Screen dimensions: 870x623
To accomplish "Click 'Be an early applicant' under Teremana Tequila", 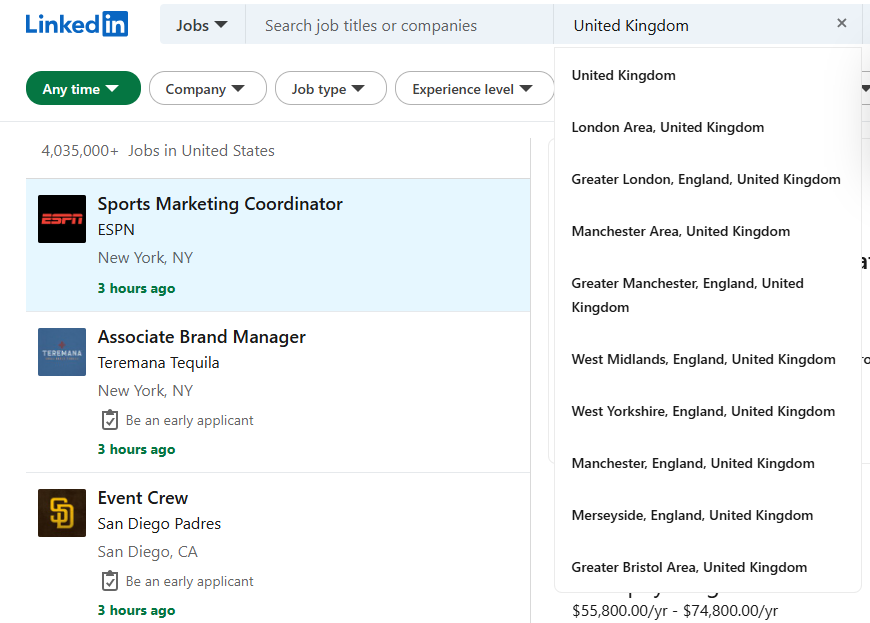I will (189, 421).
